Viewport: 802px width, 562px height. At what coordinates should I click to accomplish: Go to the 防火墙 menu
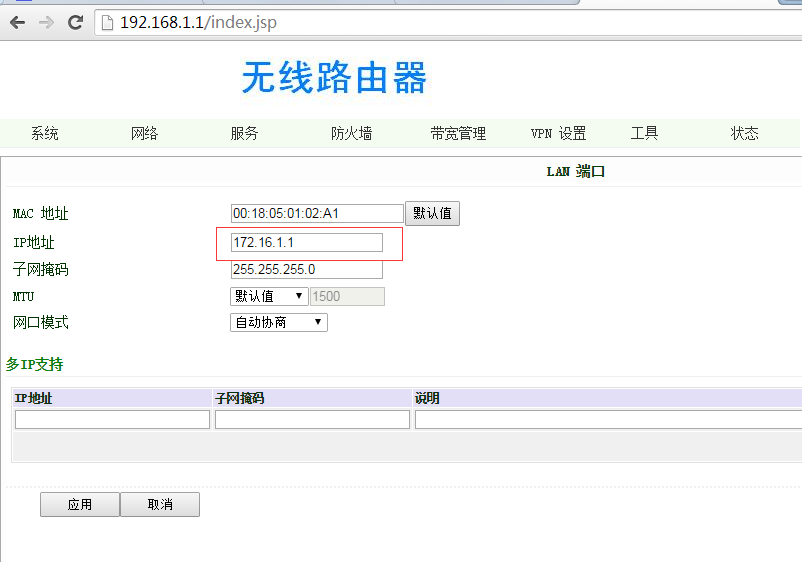point(351,133)
